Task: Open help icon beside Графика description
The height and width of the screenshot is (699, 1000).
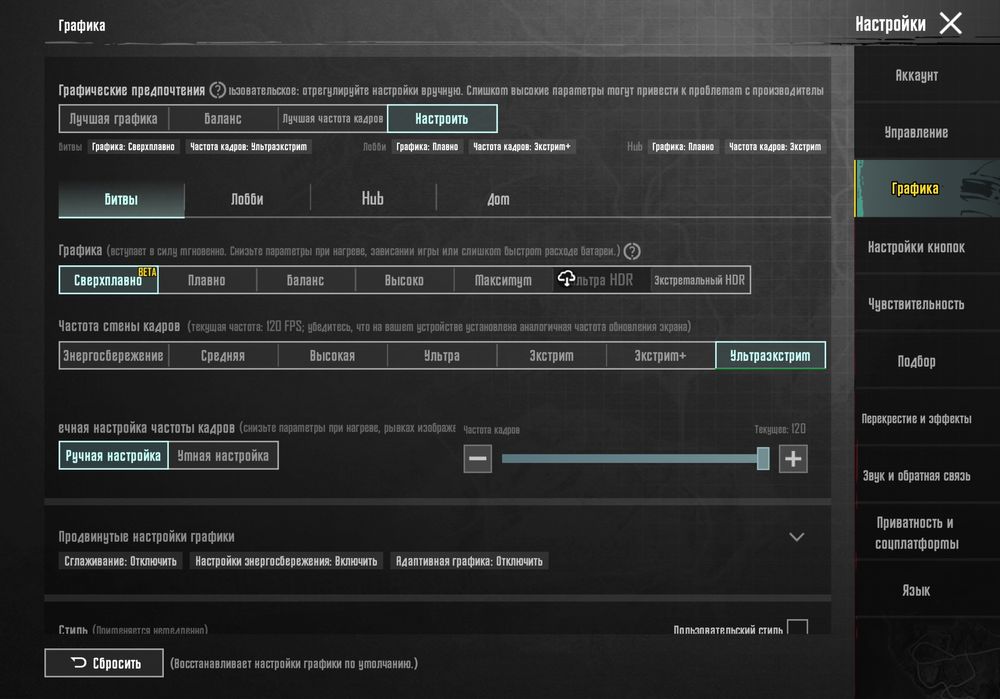Action: (x=631, y=251)
